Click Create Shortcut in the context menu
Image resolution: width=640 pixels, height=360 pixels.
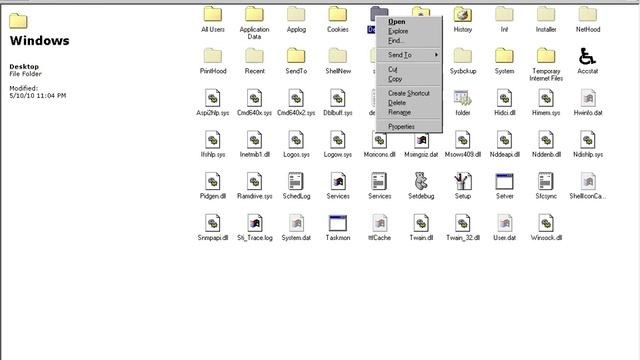(409, 93)
